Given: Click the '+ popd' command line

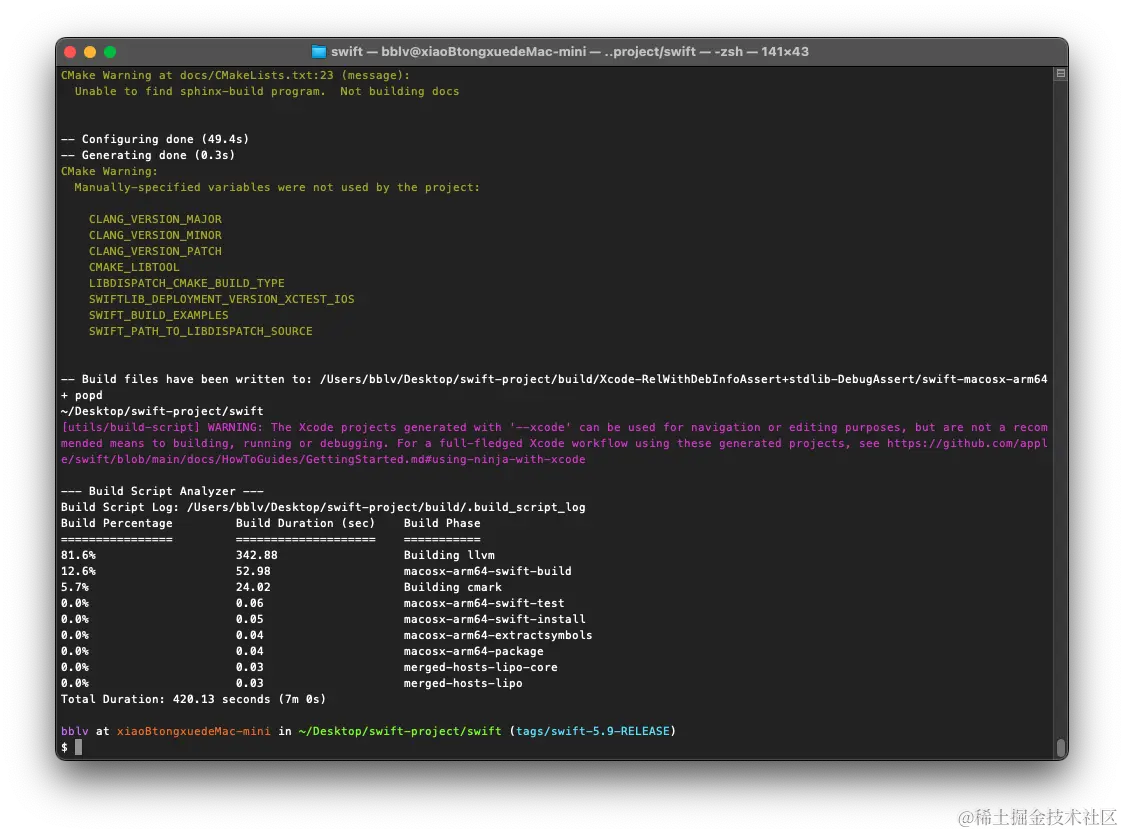Looking at the screenshot, I should [x=82, y=395].
